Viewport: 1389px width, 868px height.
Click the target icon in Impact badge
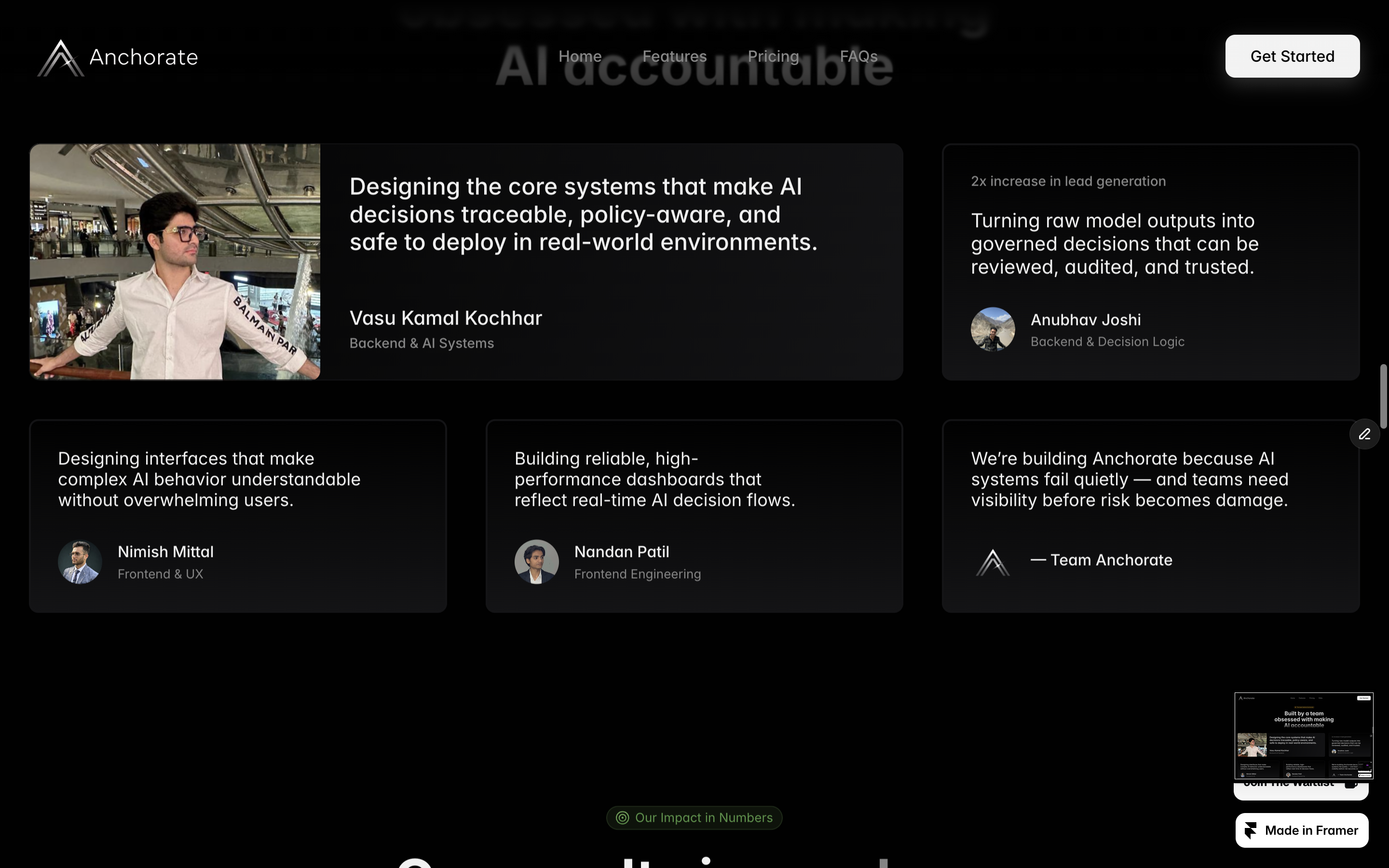622,817
